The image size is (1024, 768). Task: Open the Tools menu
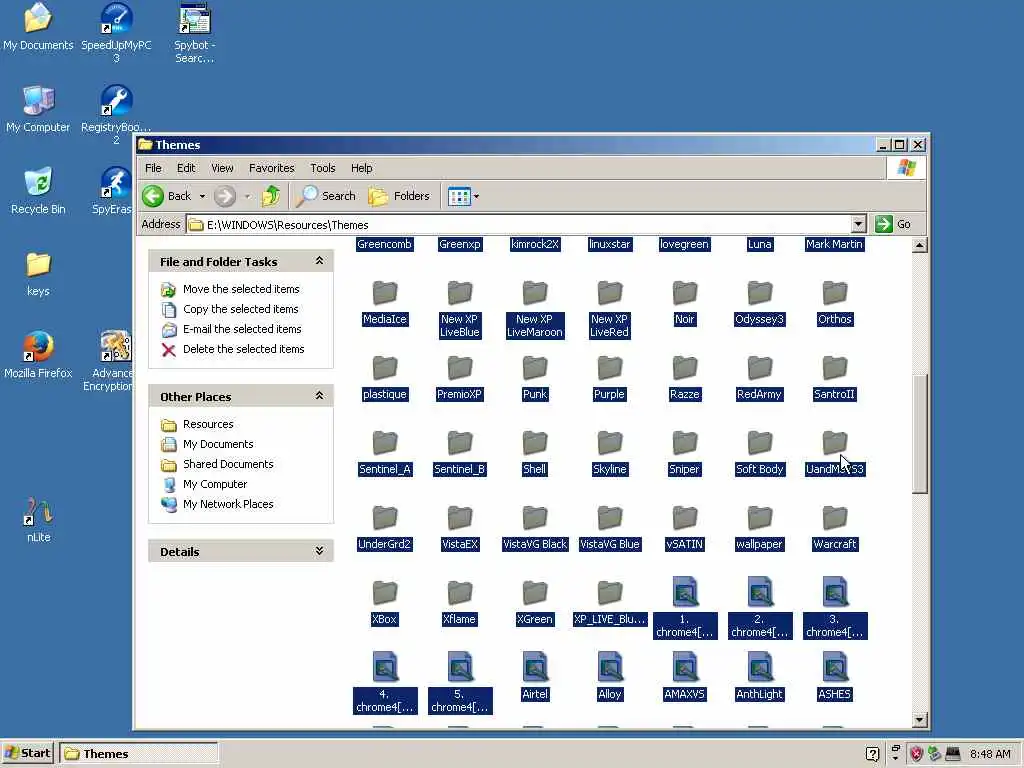click(x=323, y=168)
